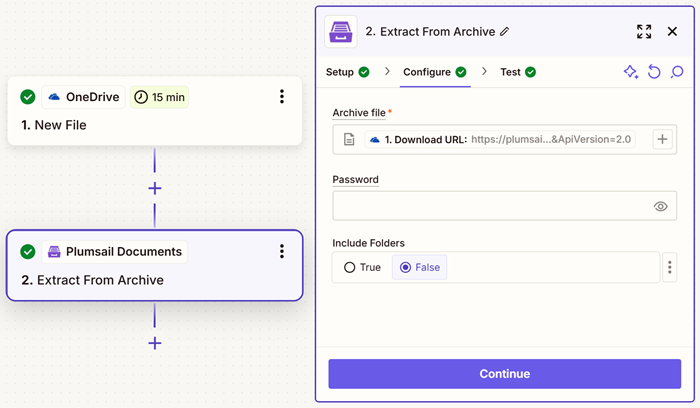Click the Continue button

[x=504, y=374]
